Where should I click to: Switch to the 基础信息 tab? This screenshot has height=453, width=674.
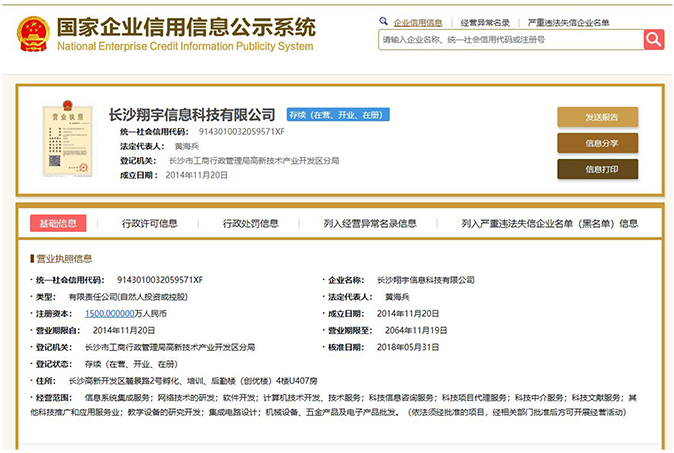(x=58, y=223)
